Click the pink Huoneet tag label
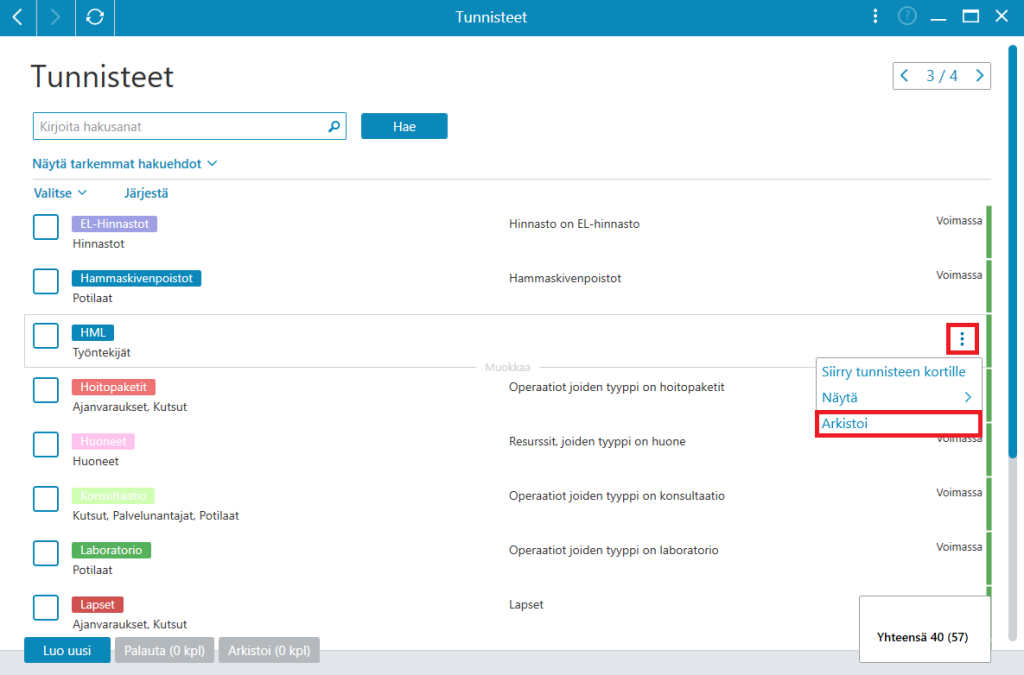The width and height of the screenshot is (1024, 675). 103,441
